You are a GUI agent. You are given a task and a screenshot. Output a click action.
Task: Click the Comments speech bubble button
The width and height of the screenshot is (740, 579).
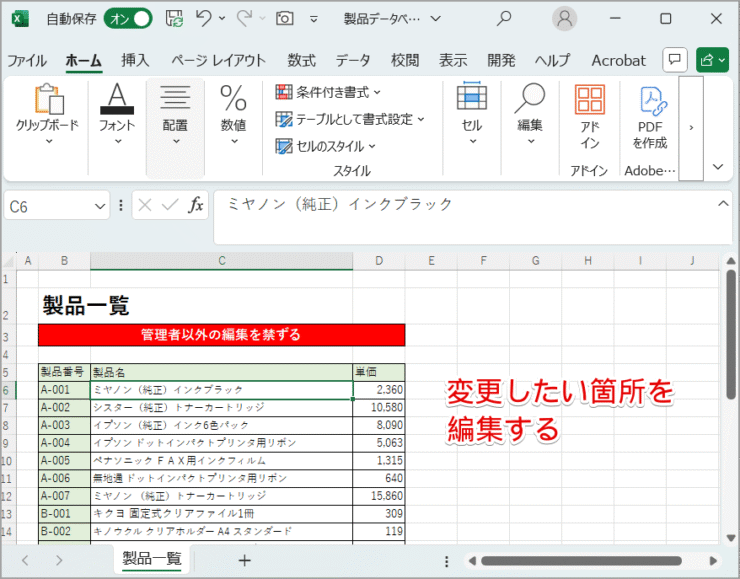(674, 60)
